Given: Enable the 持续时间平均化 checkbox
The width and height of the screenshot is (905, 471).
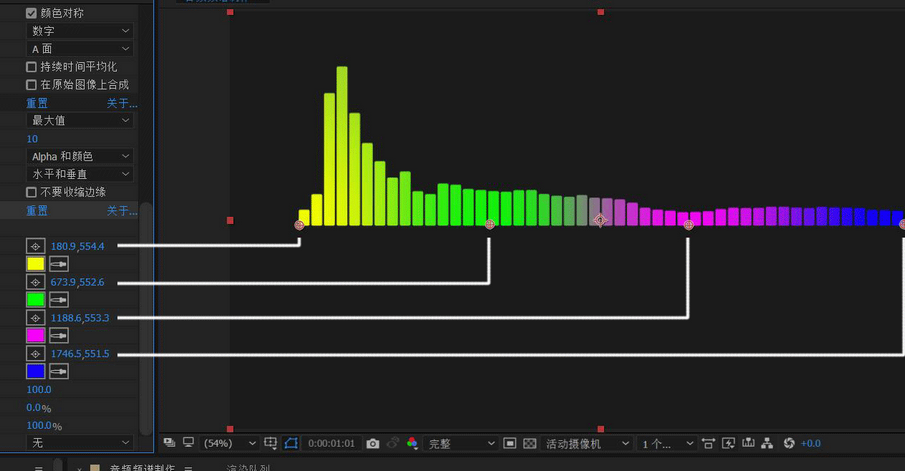Looking at the screenshot, I should pyautogui.click(x=32, y=67).
